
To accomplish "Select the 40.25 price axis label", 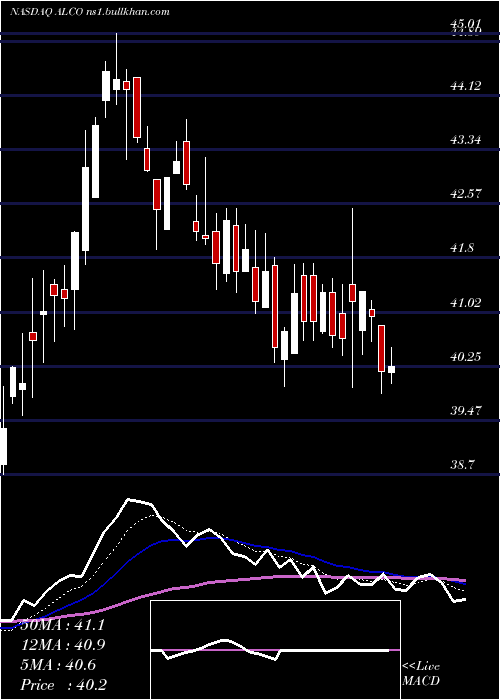I will (466, 356).
